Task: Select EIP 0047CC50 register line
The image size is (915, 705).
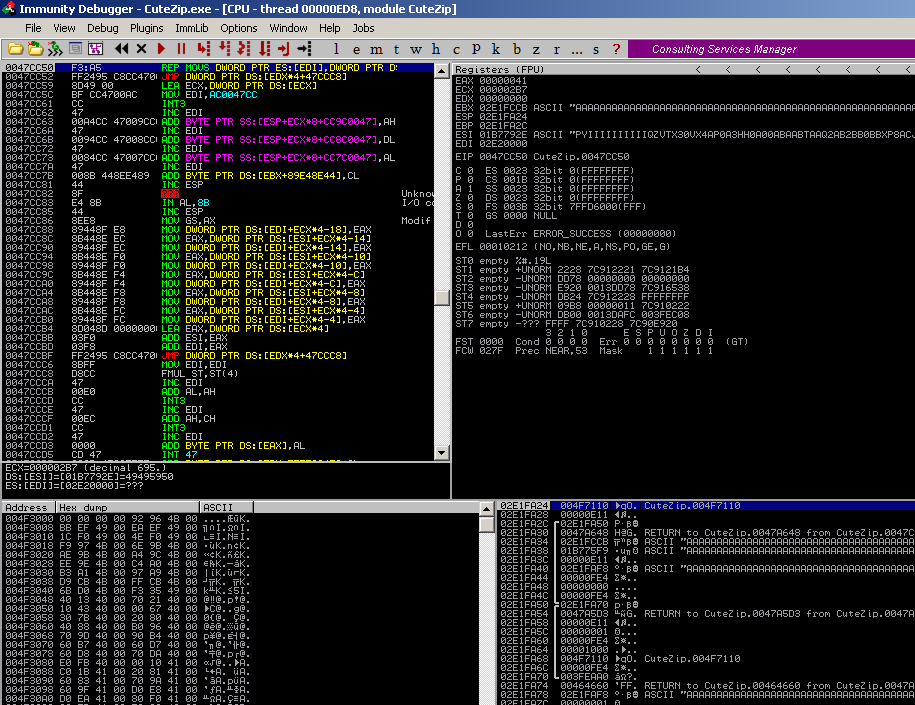Action: click(x=542, y=157)
